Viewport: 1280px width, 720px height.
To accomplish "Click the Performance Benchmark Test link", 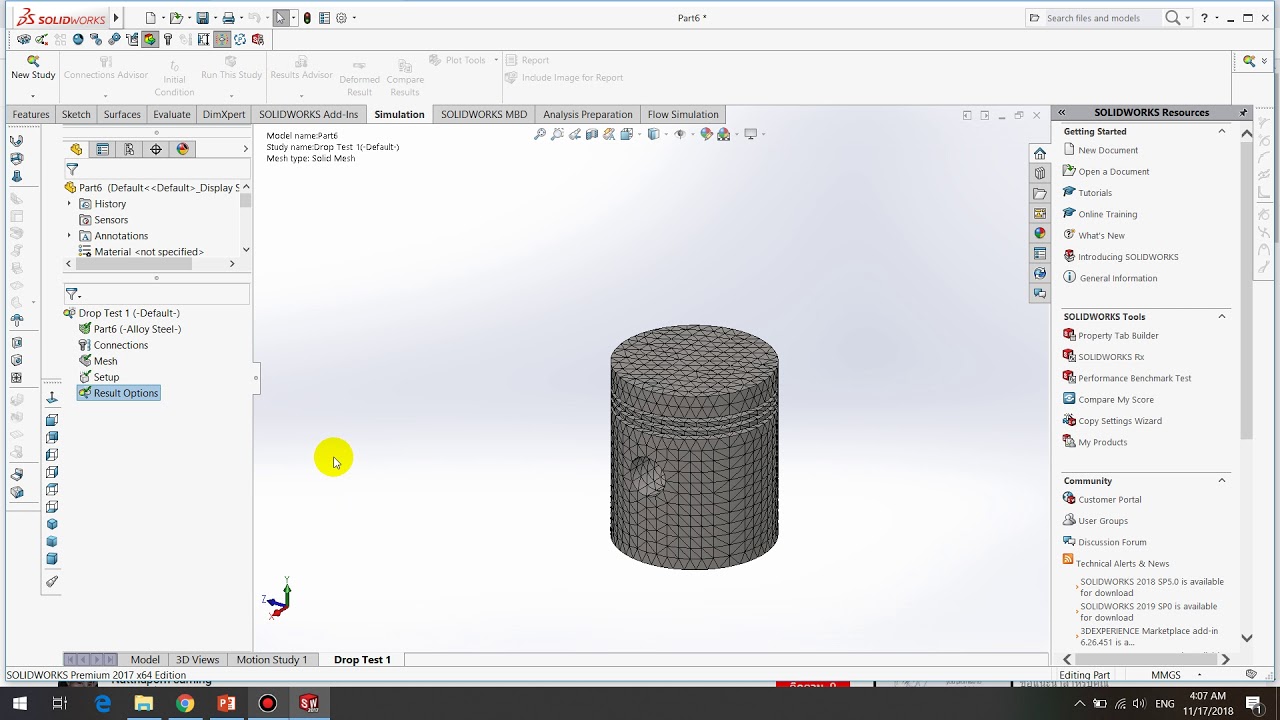I will tap(1134, 378).
